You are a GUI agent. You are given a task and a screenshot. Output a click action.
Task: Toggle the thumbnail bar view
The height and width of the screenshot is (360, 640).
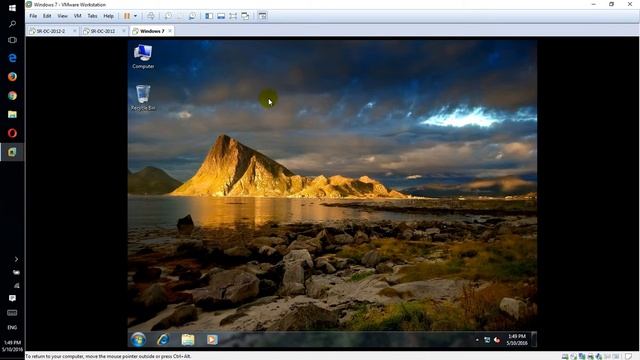point(221,16)
